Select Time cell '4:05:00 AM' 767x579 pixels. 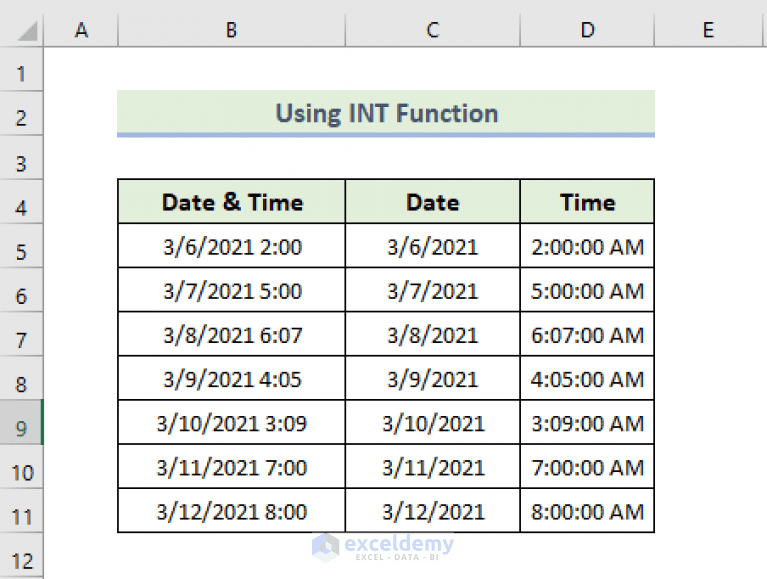587,378
